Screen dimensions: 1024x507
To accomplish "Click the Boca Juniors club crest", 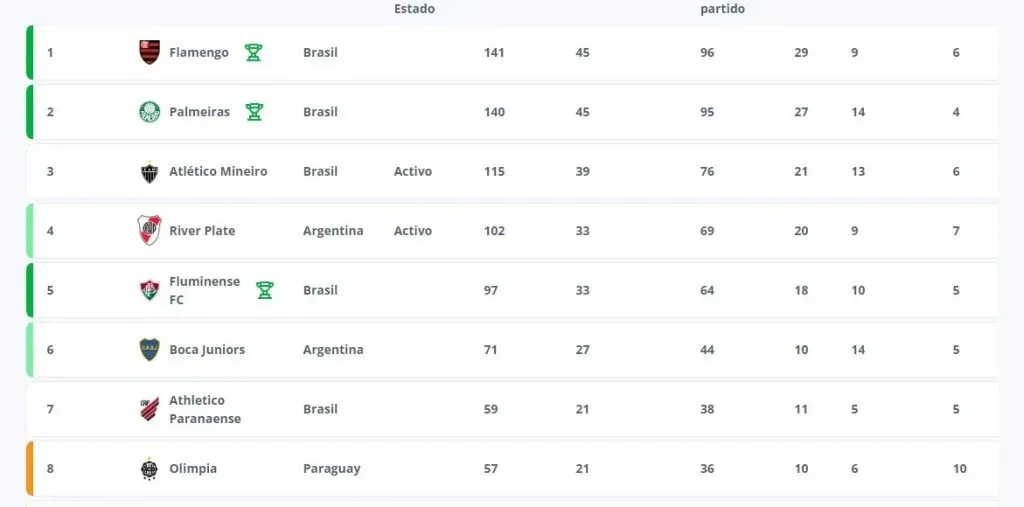I will coord(149,350).
